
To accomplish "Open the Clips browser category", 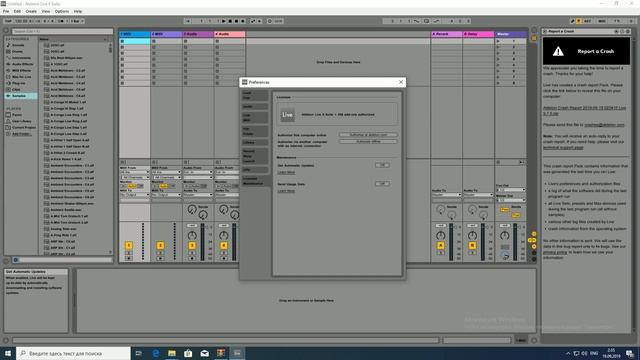I will pyautogui.click(x=16, y=89).
